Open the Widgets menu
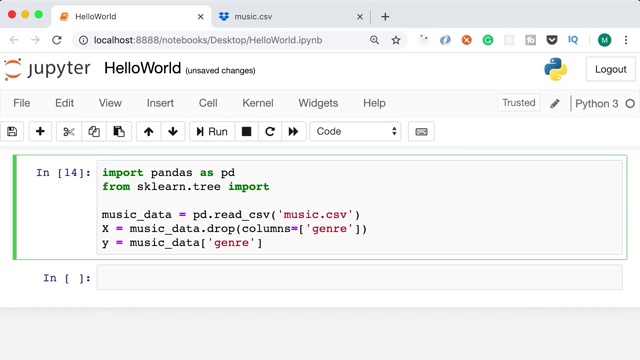Image resolution: width=640 pixels, height=360 pixels. pyautogui.click(x=318, y=103)
